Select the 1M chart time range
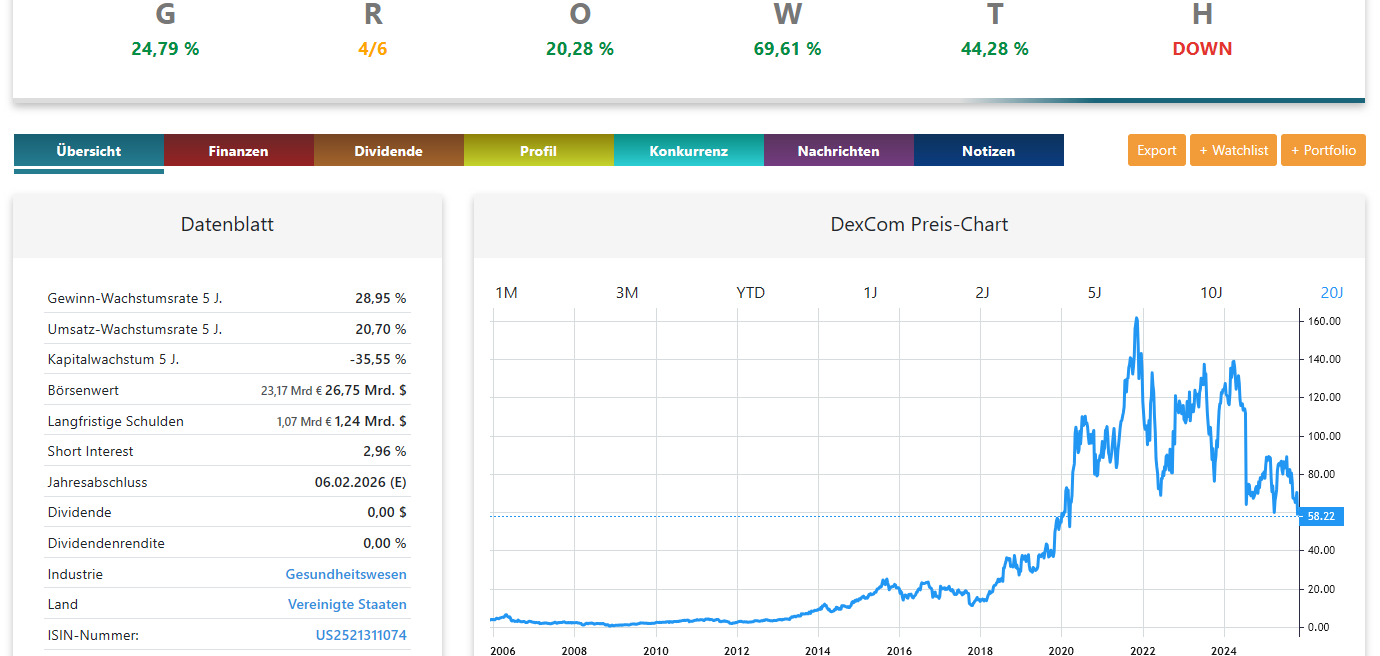The image size is (1380, 656). [x=507, y=292]
